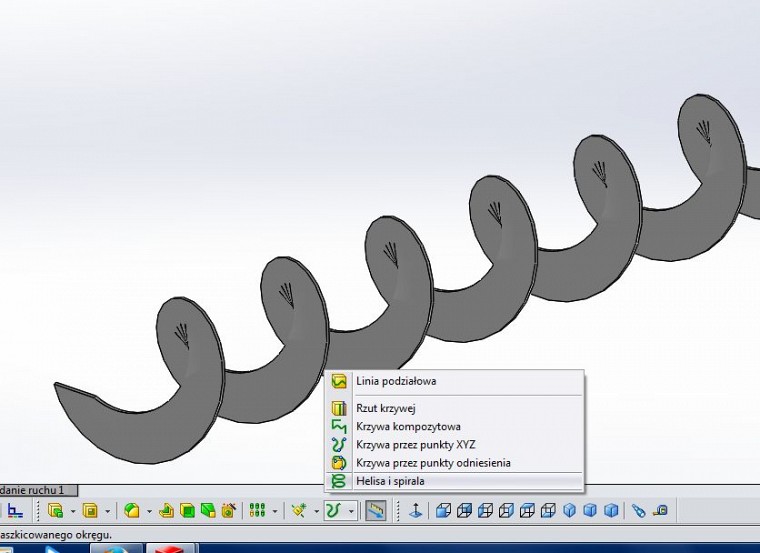Select Linia podziałowa menu entry
The image size is (760, 553).
pyautogui.click(x=455, y=381)
